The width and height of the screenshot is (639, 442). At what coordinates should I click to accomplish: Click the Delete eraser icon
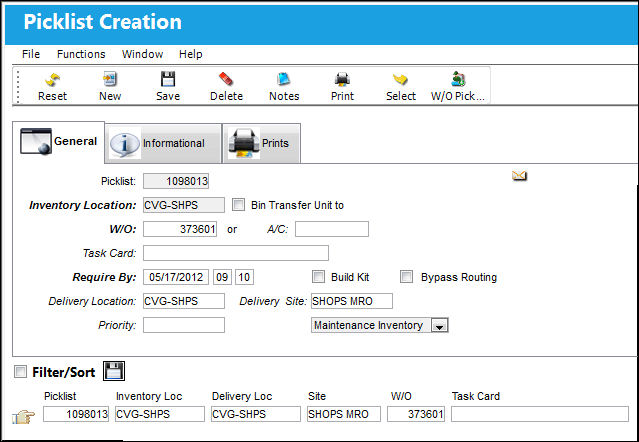click(x=226, y=79)
